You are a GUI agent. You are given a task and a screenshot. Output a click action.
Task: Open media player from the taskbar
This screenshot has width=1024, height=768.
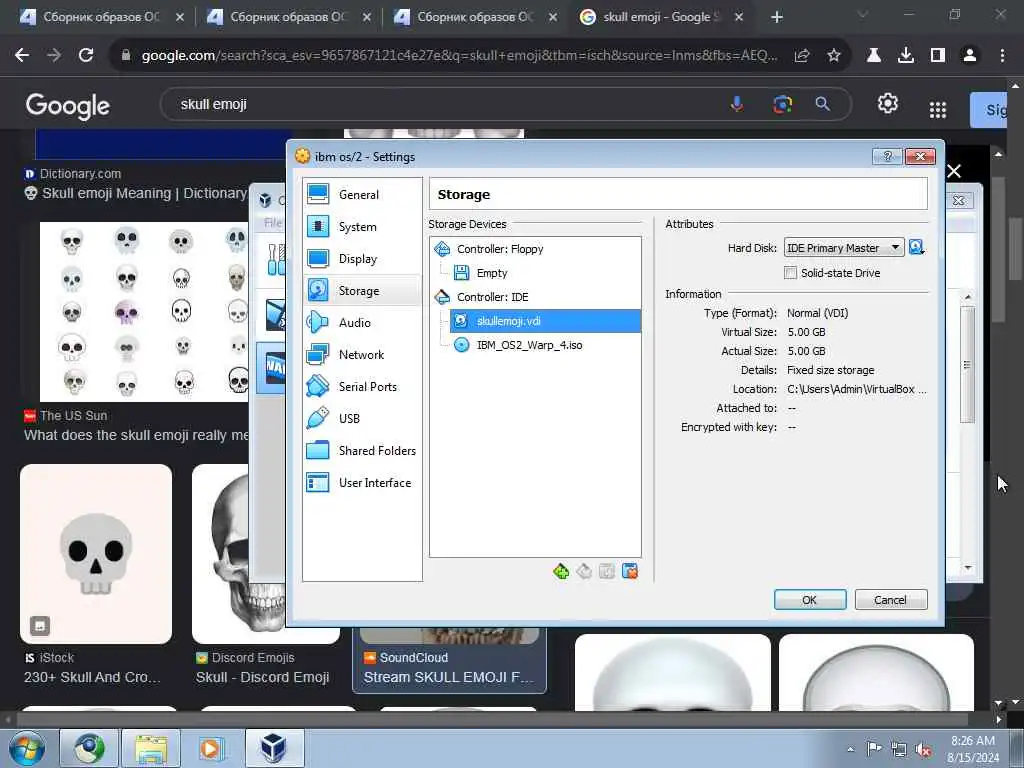pos(212,748)
